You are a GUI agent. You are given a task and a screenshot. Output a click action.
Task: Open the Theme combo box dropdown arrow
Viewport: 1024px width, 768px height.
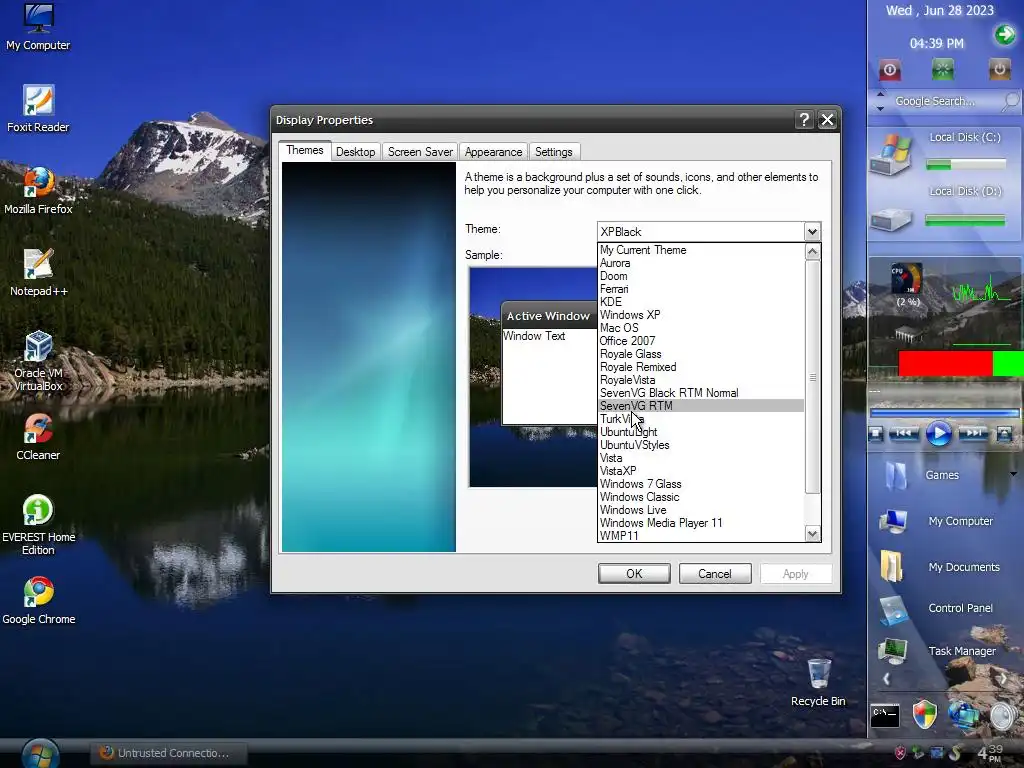pyautogui.click(x=812, y=232)
